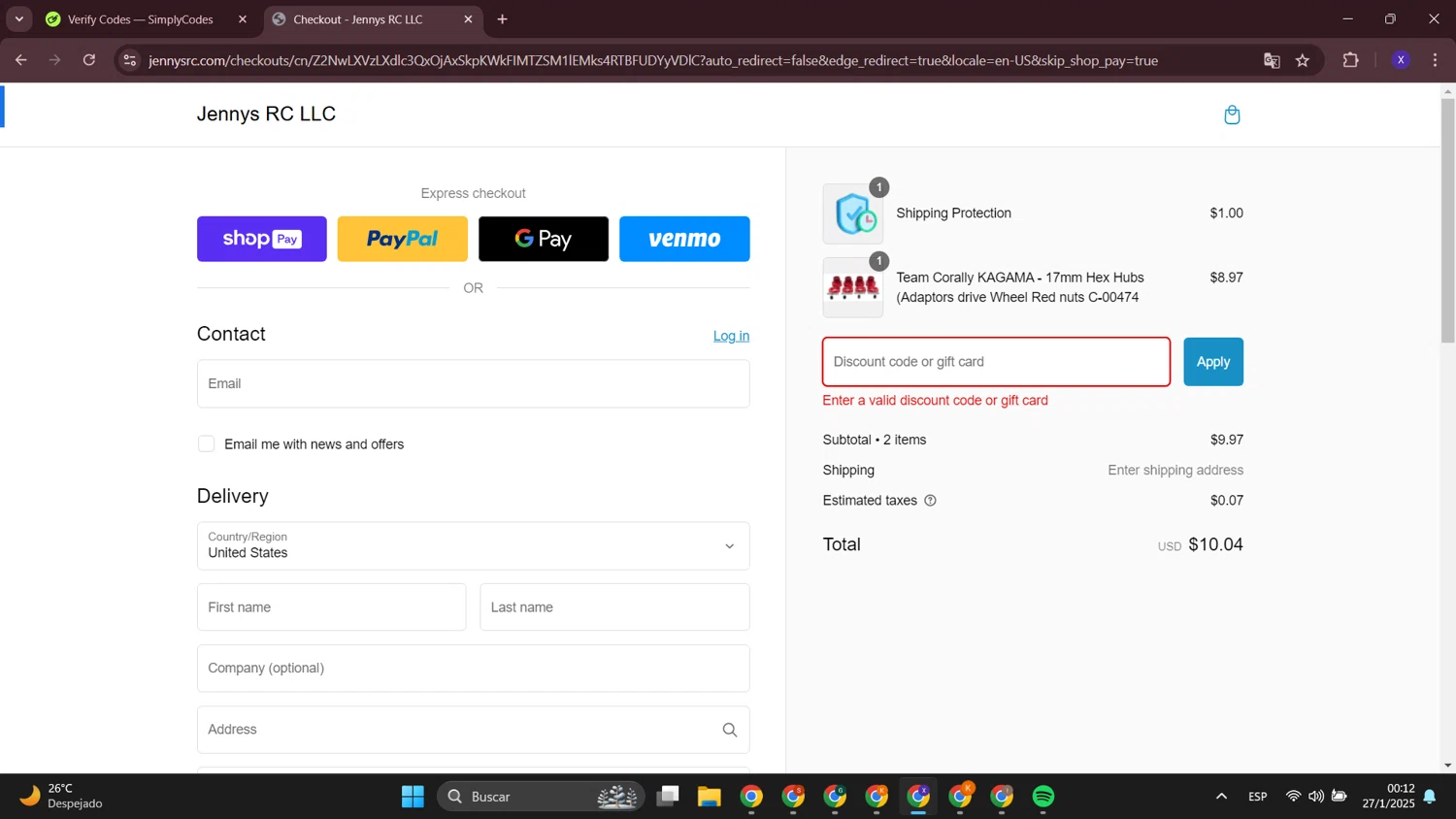Pay with Venmo button
Image resolution: width=1456 pixels, height=819 pixels.
point(684,239)
